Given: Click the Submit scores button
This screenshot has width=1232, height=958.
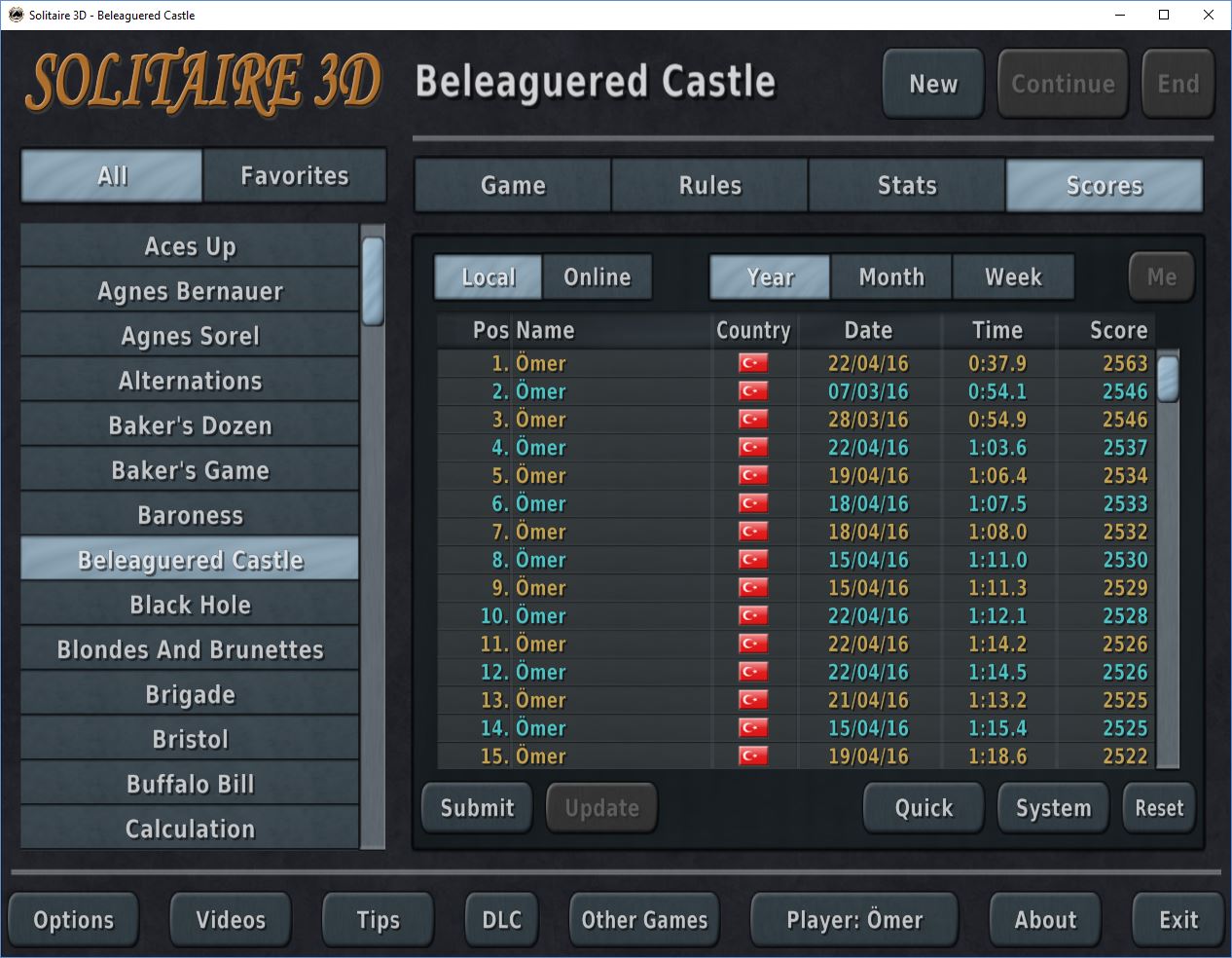Looking at the screenshot, I should pos(477,808).
